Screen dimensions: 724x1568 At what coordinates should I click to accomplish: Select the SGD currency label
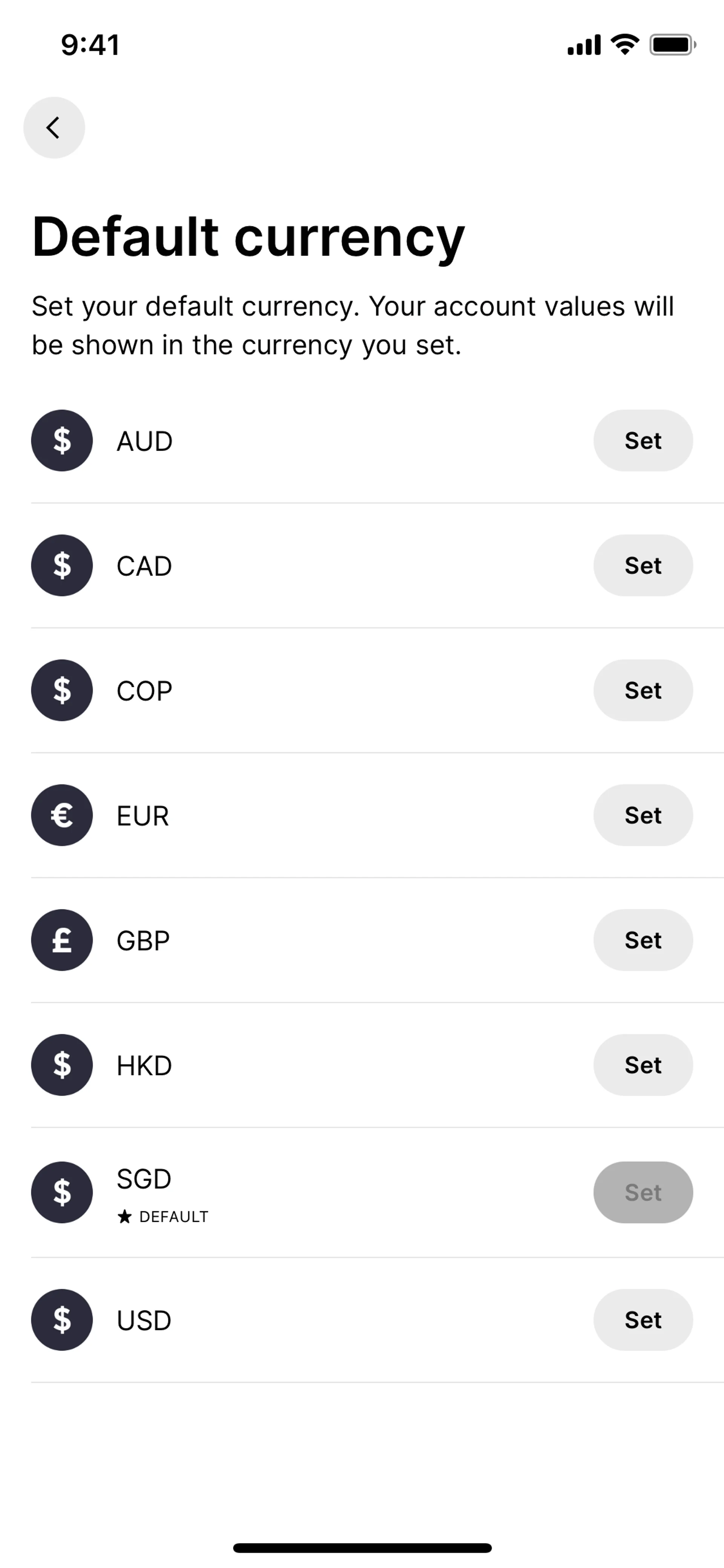(x=144, y=1179)
